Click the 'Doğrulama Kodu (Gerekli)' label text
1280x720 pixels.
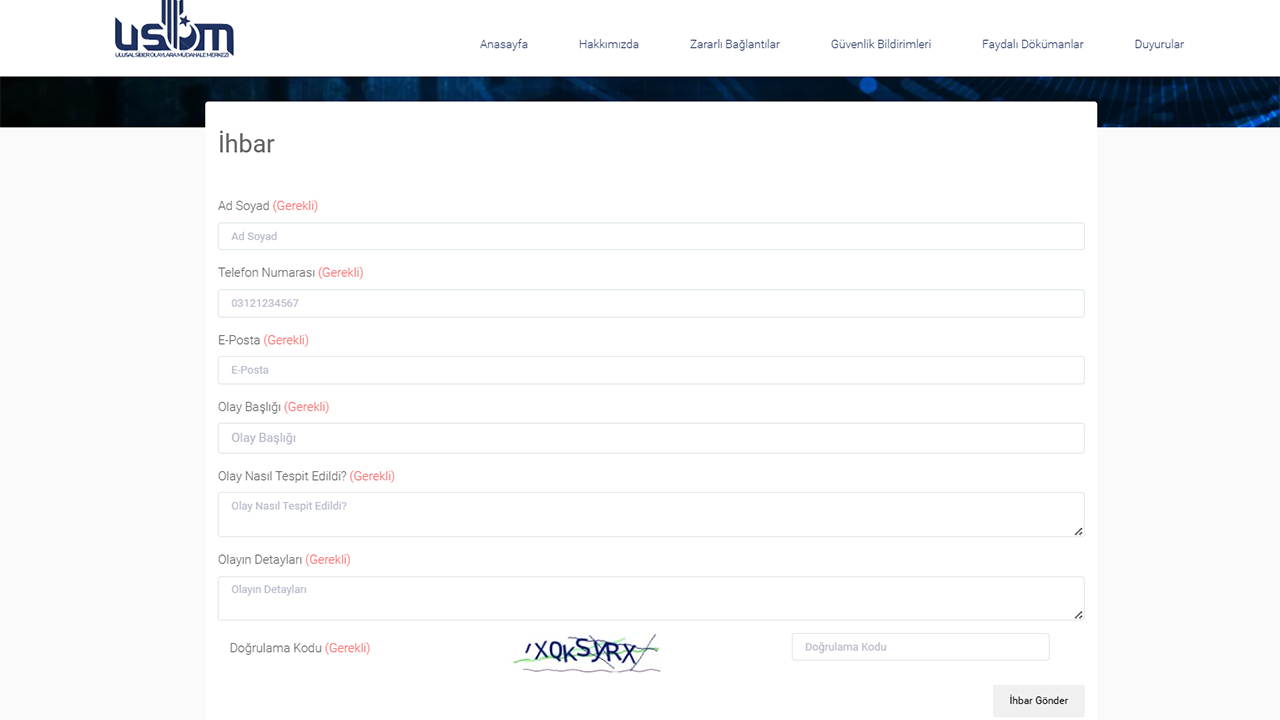(x=299, y=648)
